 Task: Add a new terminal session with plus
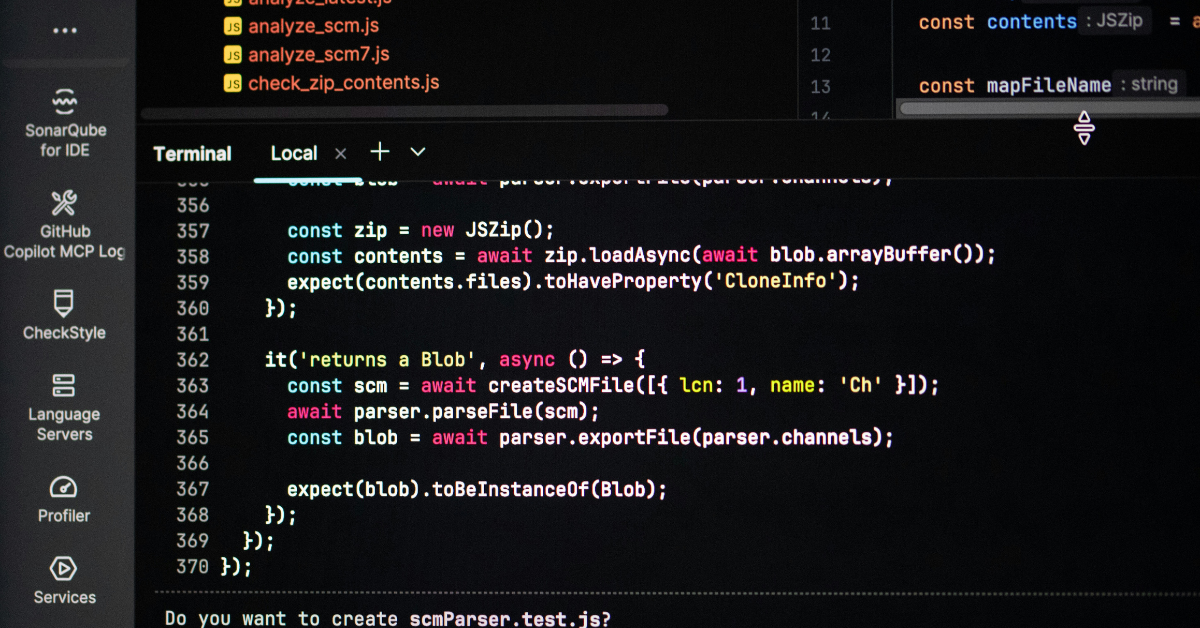pos(380,152)
